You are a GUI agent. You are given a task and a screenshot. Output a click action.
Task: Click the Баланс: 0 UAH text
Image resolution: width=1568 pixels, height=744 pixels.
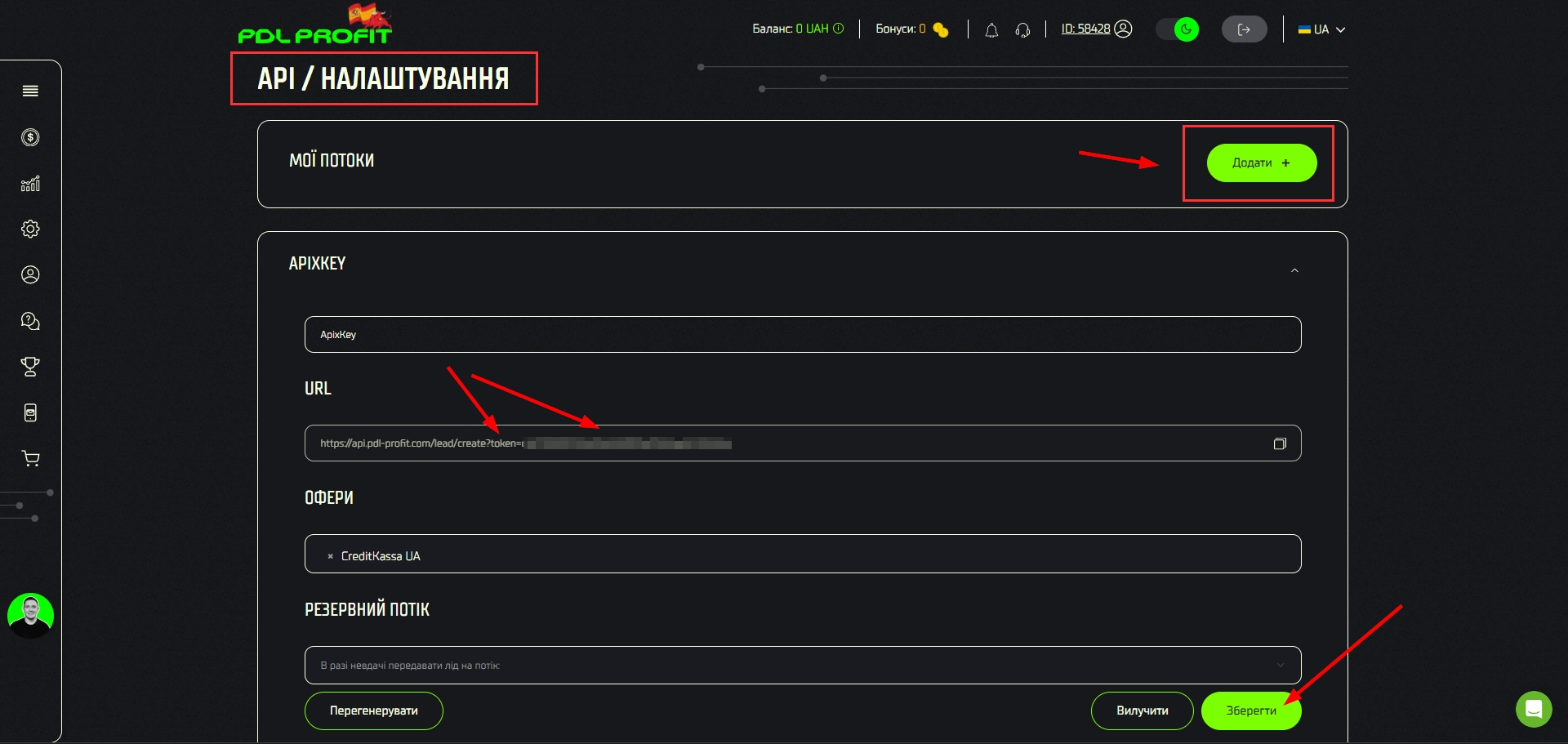pyautogui.click(x=790, y=29)
